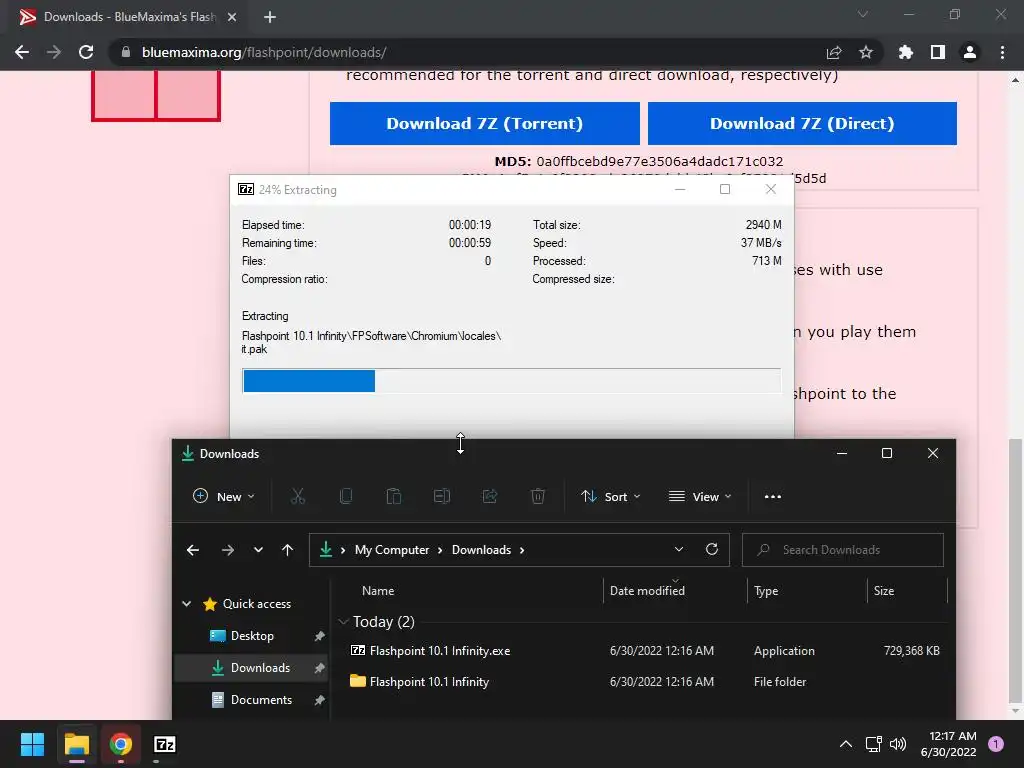
Task: Open the notification badge in taskbar
Action: [996, 744]
